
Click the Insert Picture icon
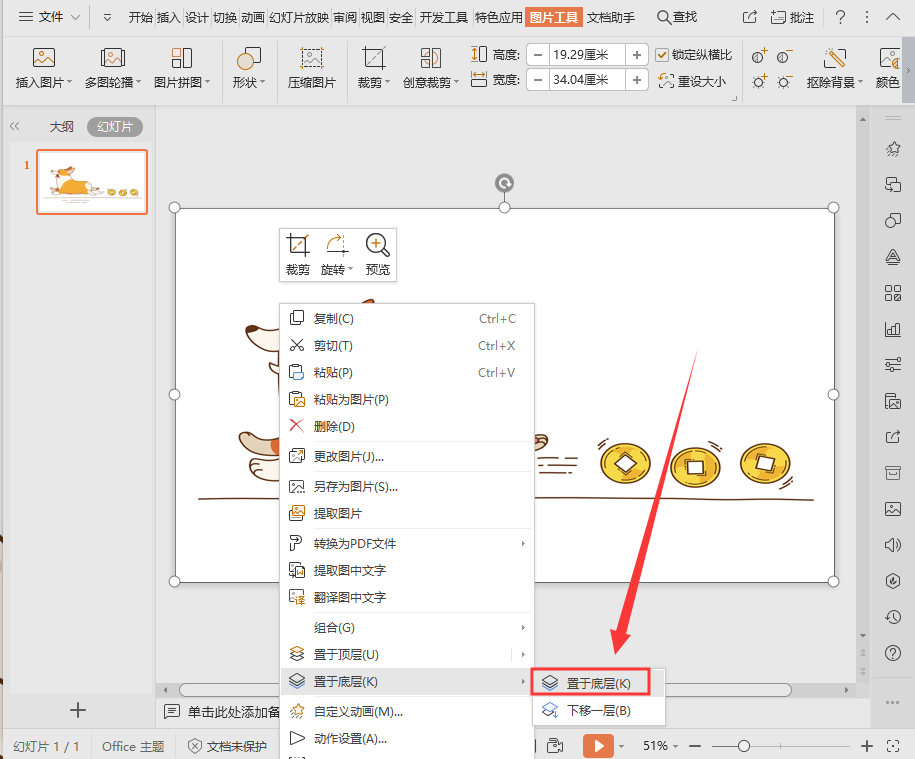[x=43, y=59]
